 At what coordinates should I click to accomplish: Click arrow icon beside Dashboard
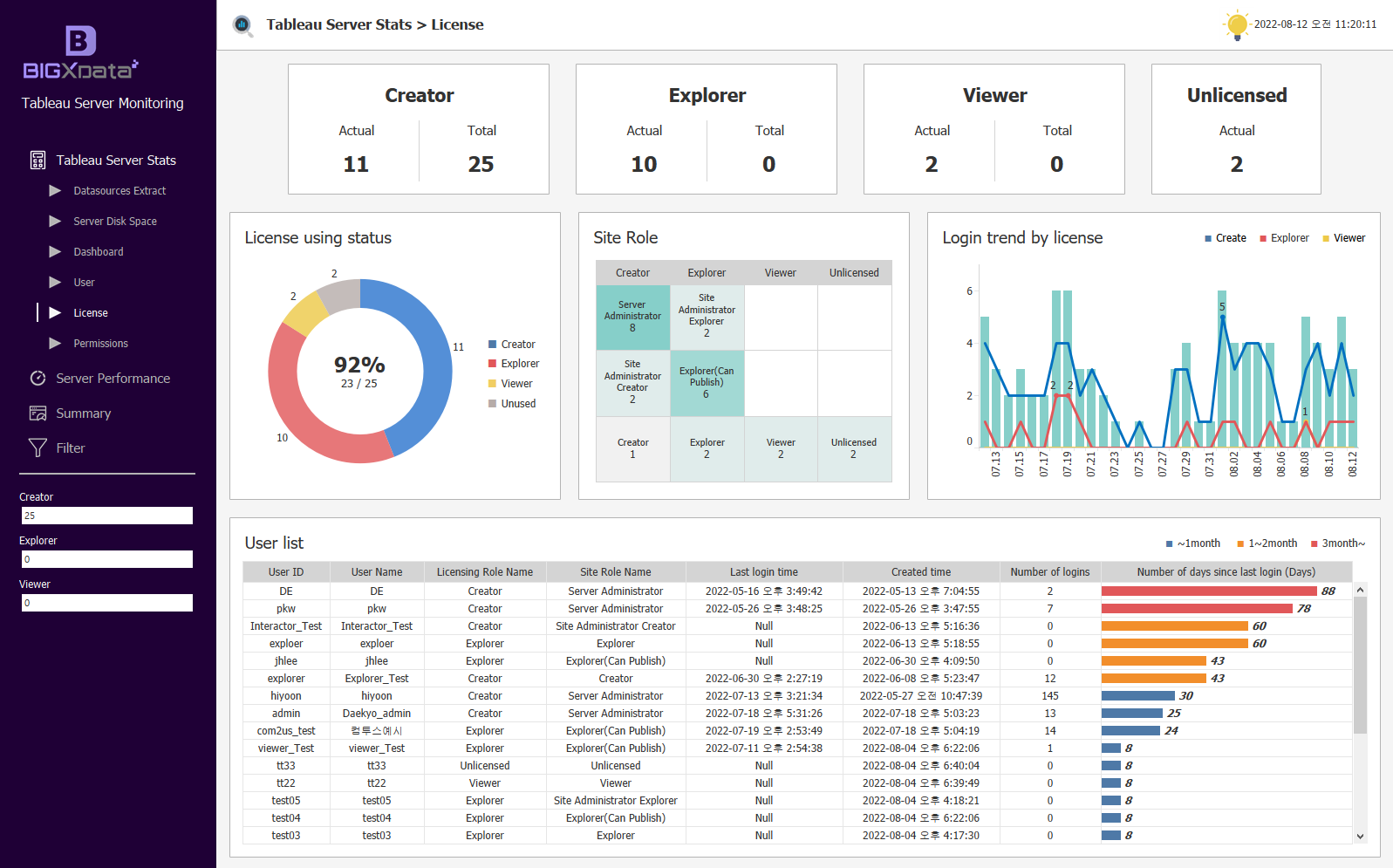[x=55, y=251]
